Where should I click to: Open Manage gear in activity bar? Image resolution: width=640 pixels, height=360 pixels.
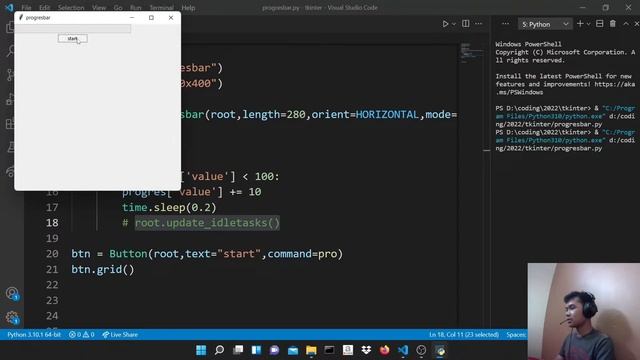point(12,317)
